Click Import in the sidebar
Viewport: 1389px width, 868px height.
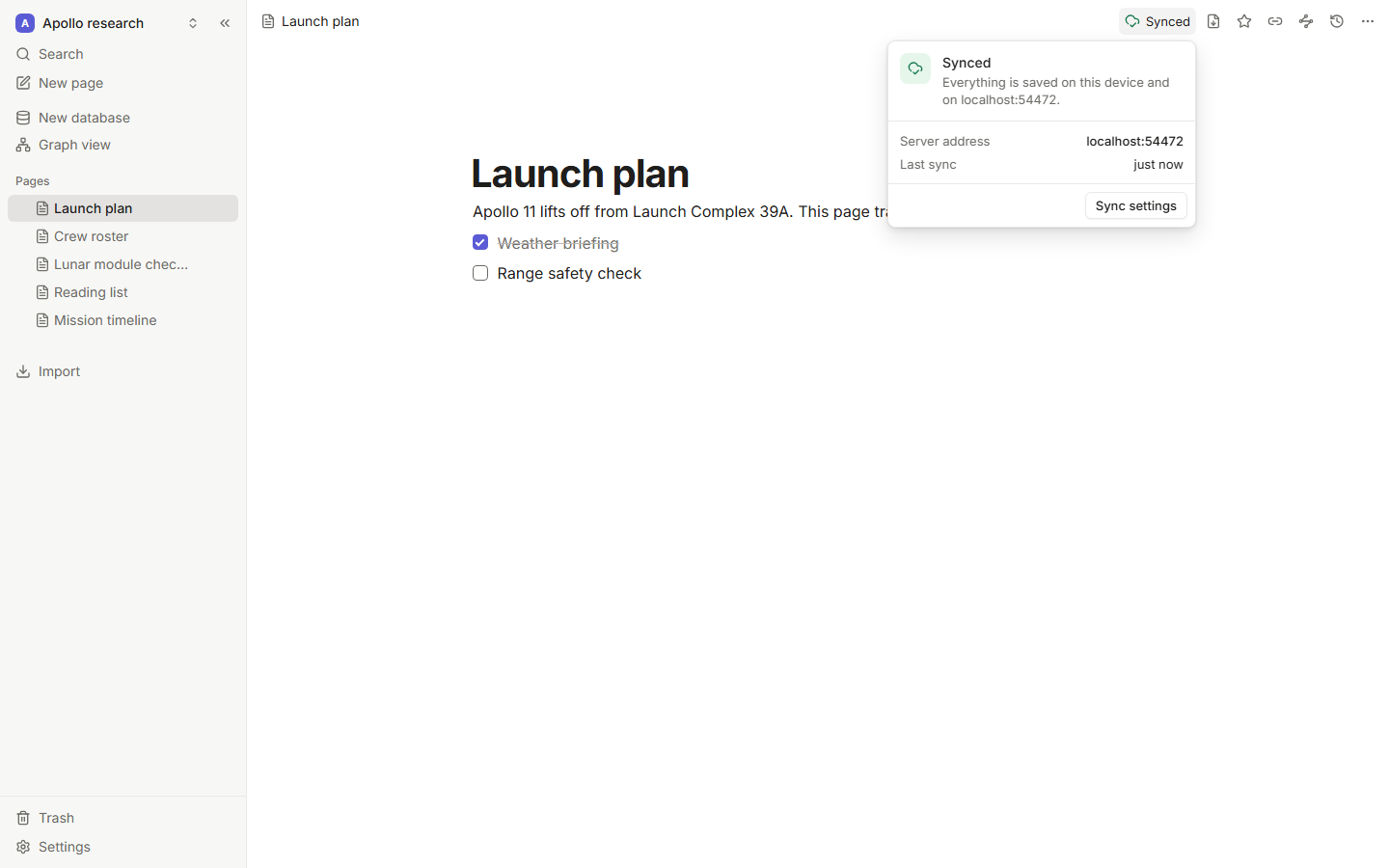tap(123, 371)
